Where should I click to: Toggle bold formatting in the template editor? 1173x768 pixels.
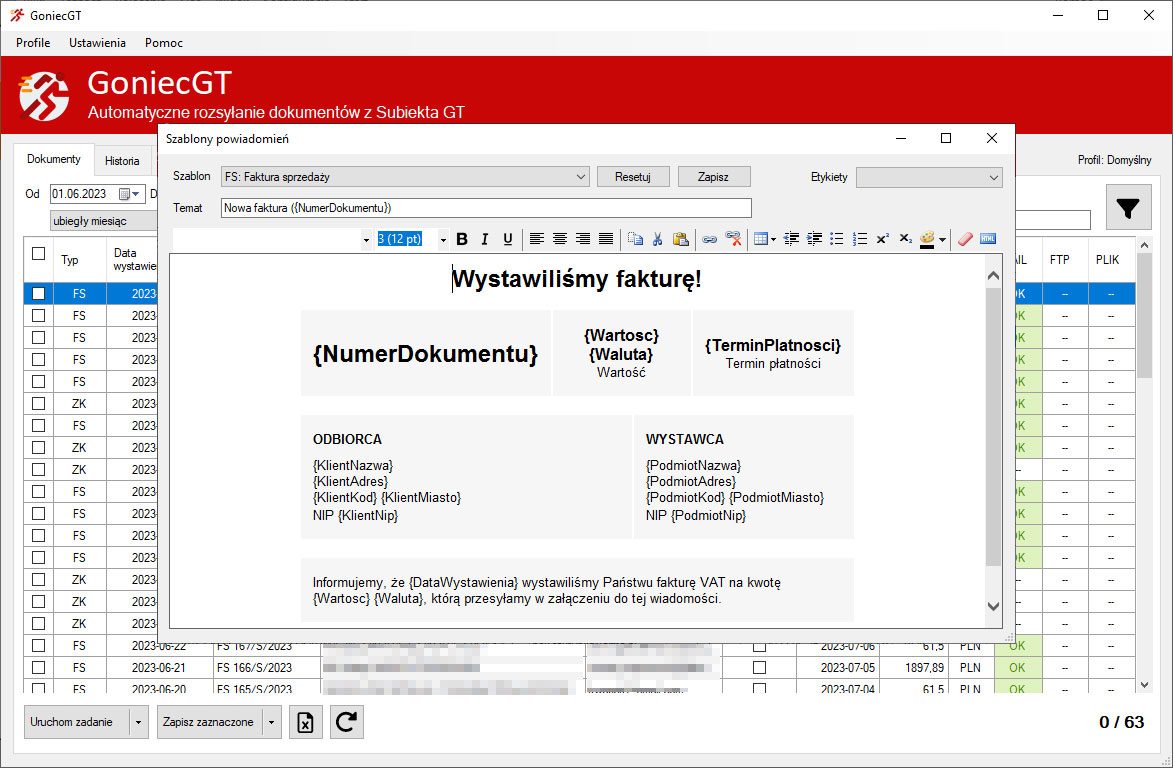pyautogui.click(x=462, y=239)
